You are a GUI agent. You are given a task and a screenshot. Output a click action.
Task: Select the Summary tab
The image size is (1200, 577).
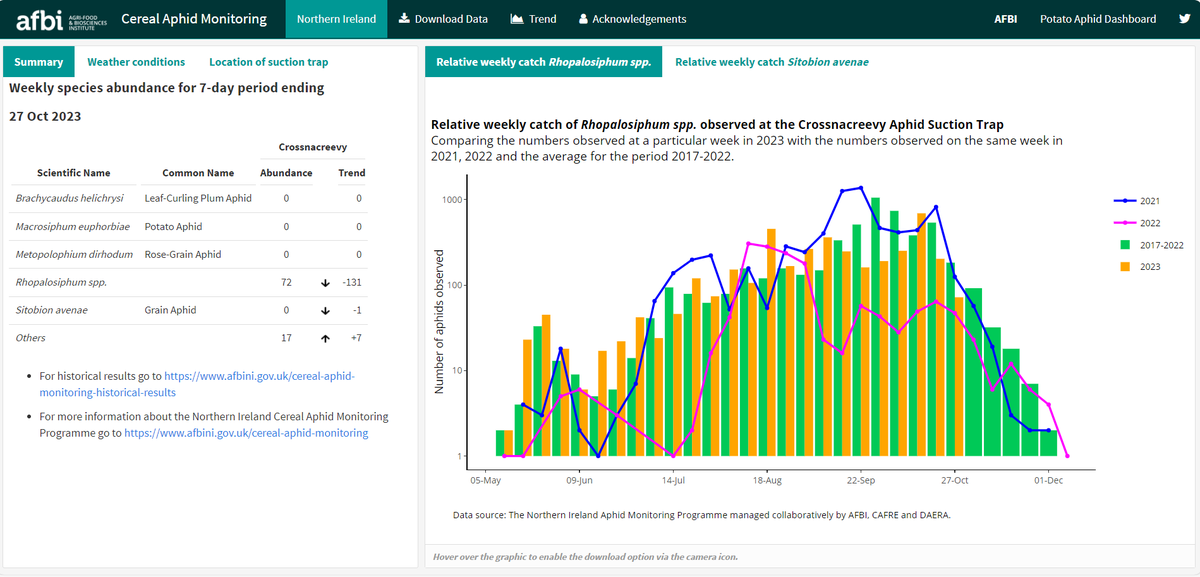38,61
